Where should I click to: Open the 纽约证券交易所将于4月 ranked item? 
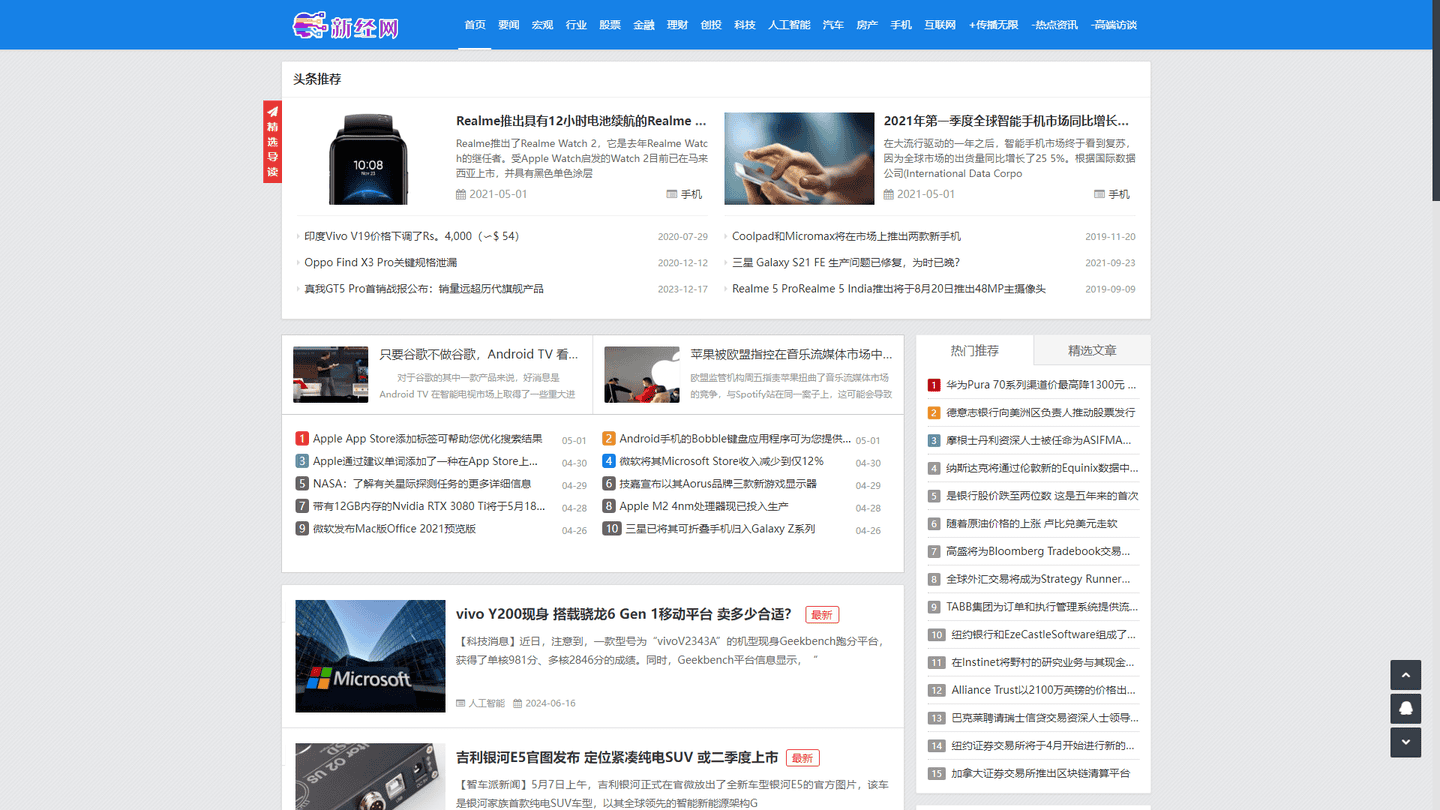pyautogui.click(x=1044, y=745)
